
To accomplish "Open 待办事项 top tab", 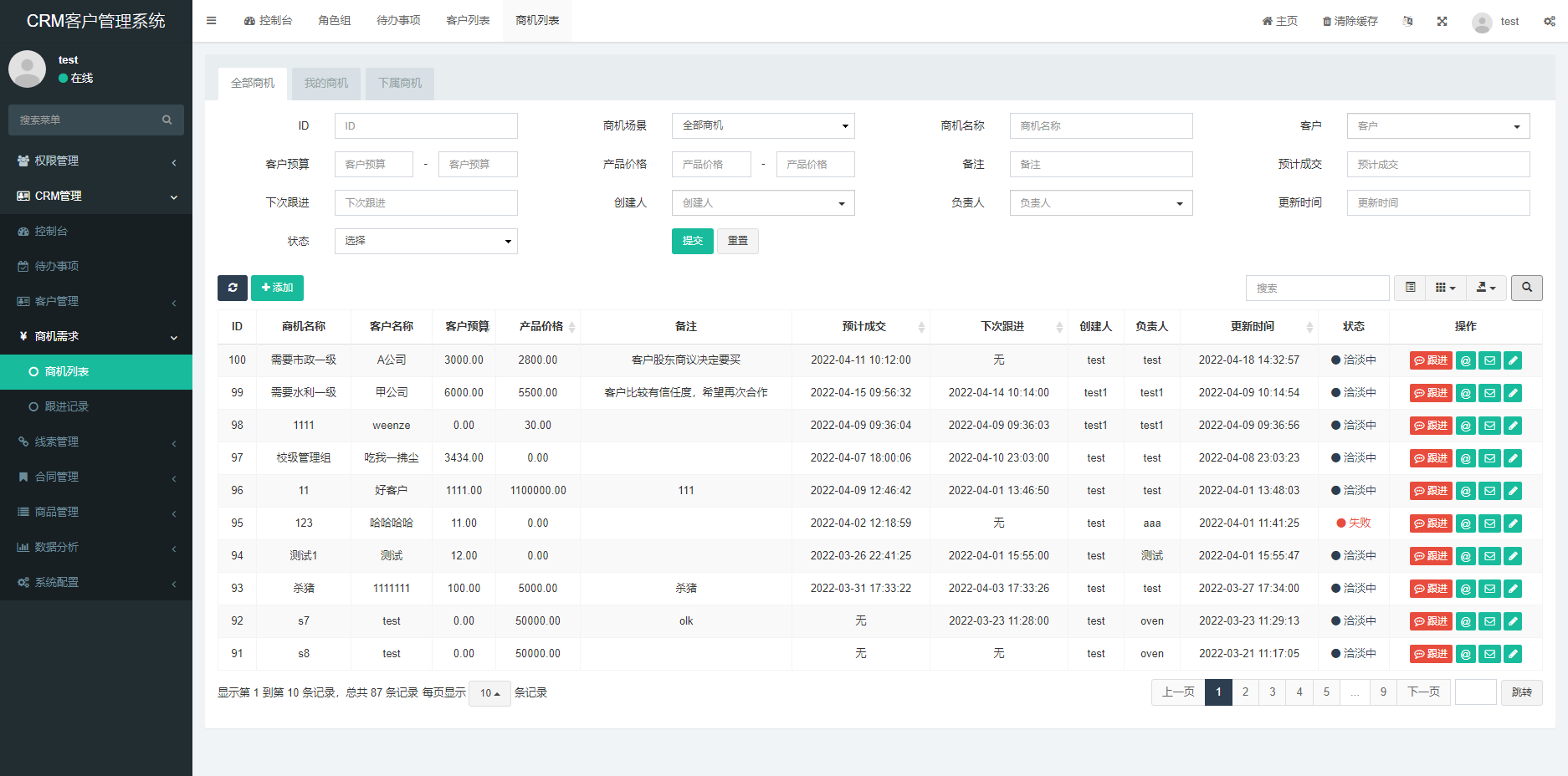I will pos(398,21).
